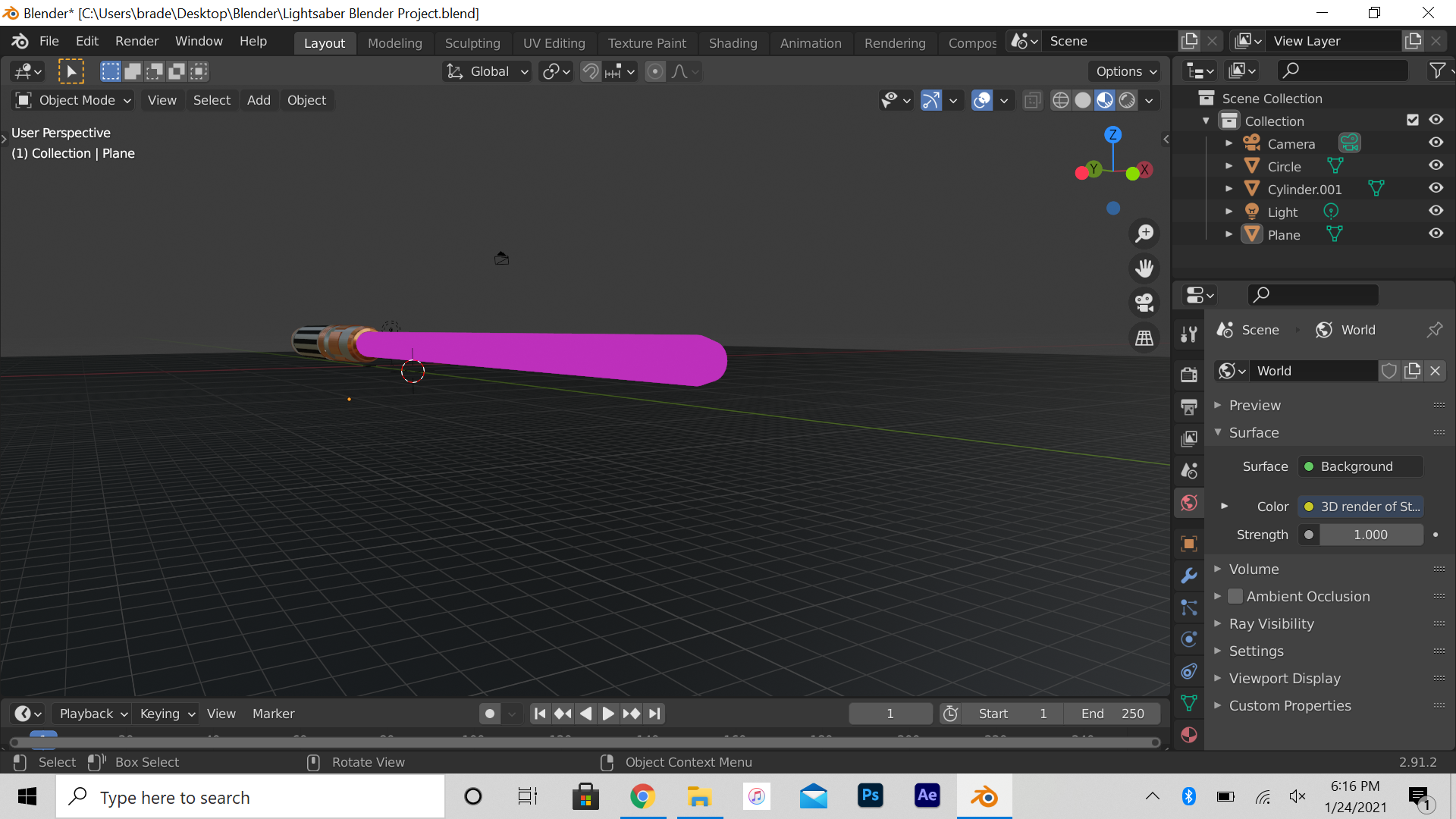Jump to the last frame
Image resolution: width=1456 pixels, height=819 pixels.
(x=654, y=714)
